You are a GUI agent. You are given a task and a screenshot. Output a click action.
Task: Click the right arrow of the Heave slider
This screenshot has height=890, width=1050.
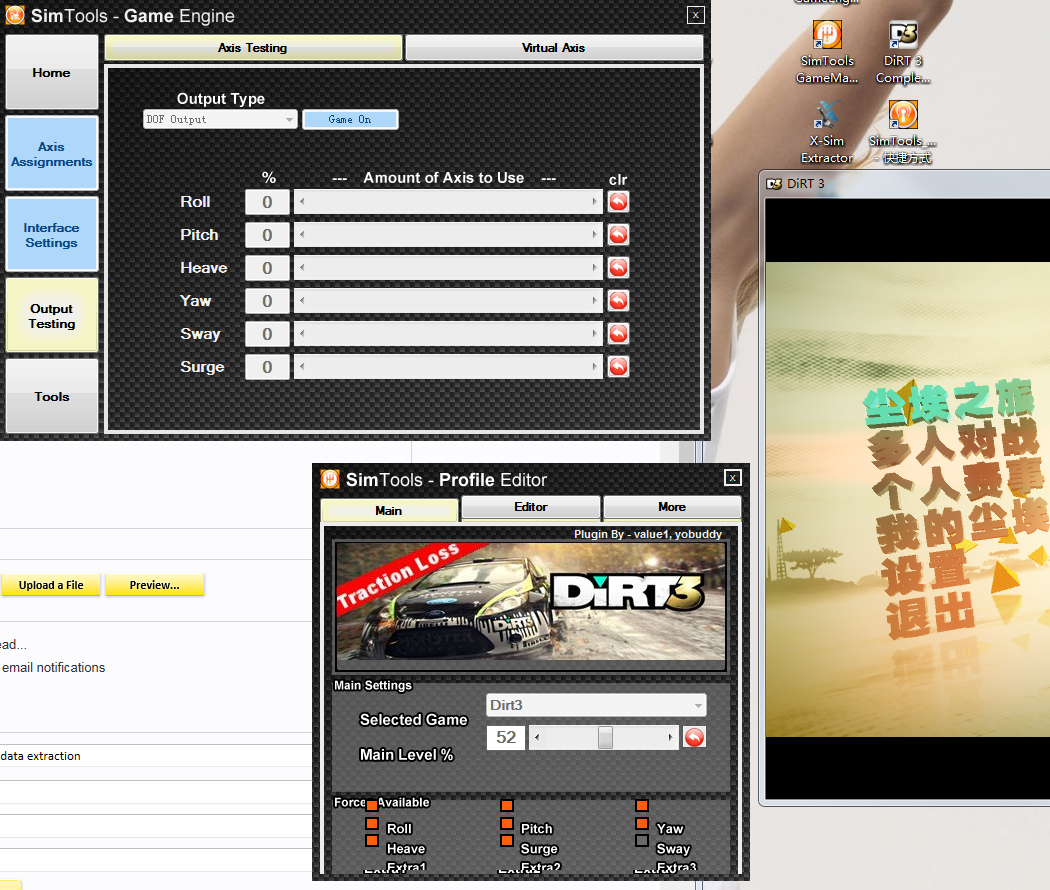coord(594,268)
